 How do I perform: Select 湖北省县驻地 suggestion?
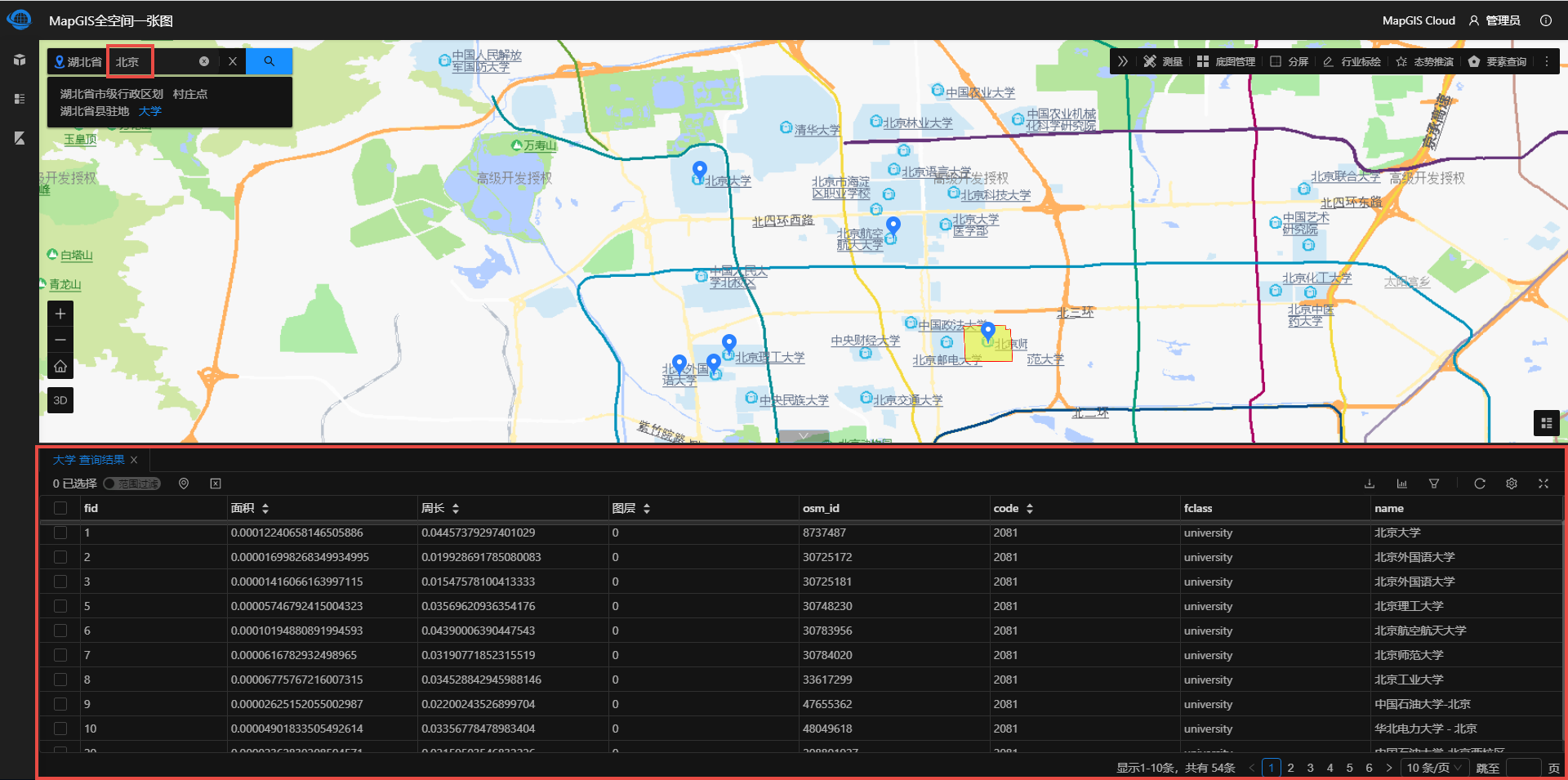coord(95,111)
